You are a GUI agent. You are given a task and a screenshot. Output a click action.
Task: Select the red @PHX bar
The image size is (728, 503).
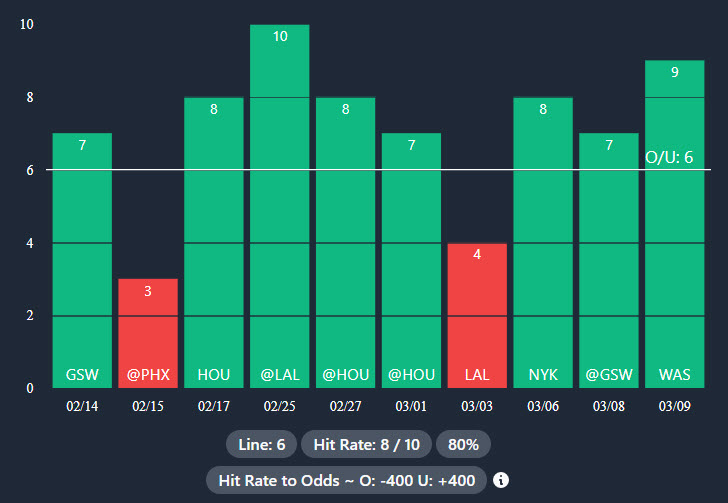click(148, 335)
